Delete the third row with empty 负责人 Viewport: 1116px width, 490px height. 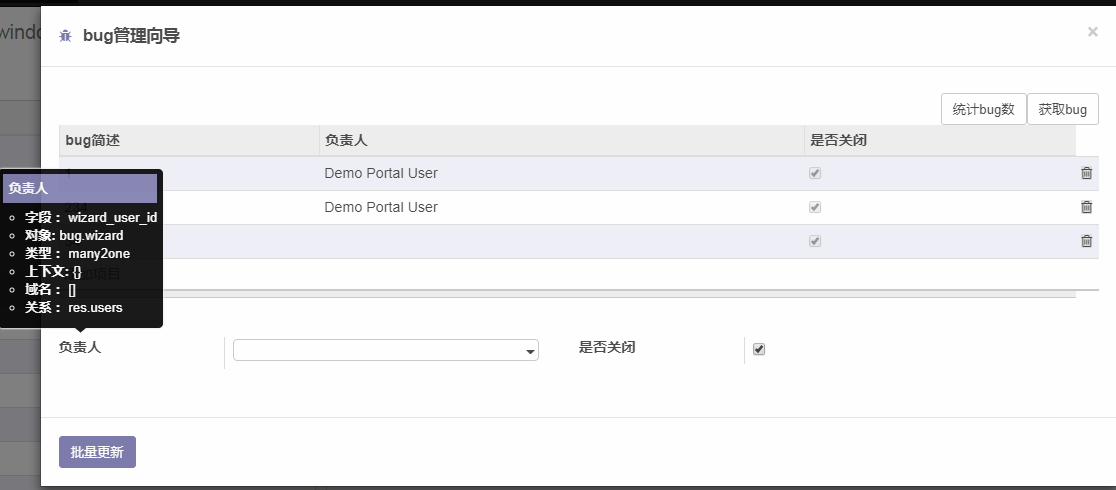pyautogui.click(x=1086, y=241)
